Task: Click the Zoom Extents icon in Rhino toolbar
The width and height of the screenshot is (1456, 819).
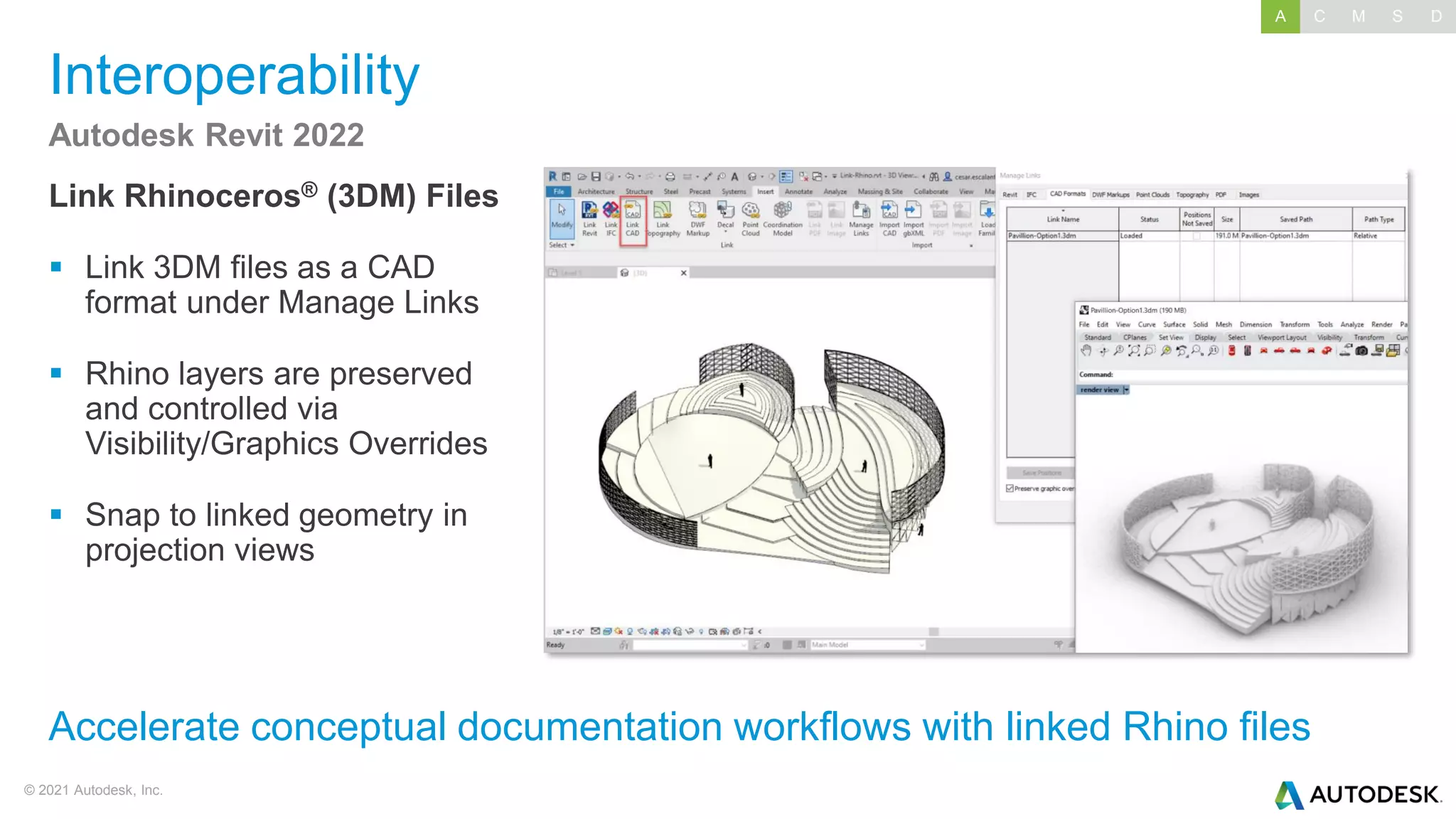Action: tap(1134, 350)
